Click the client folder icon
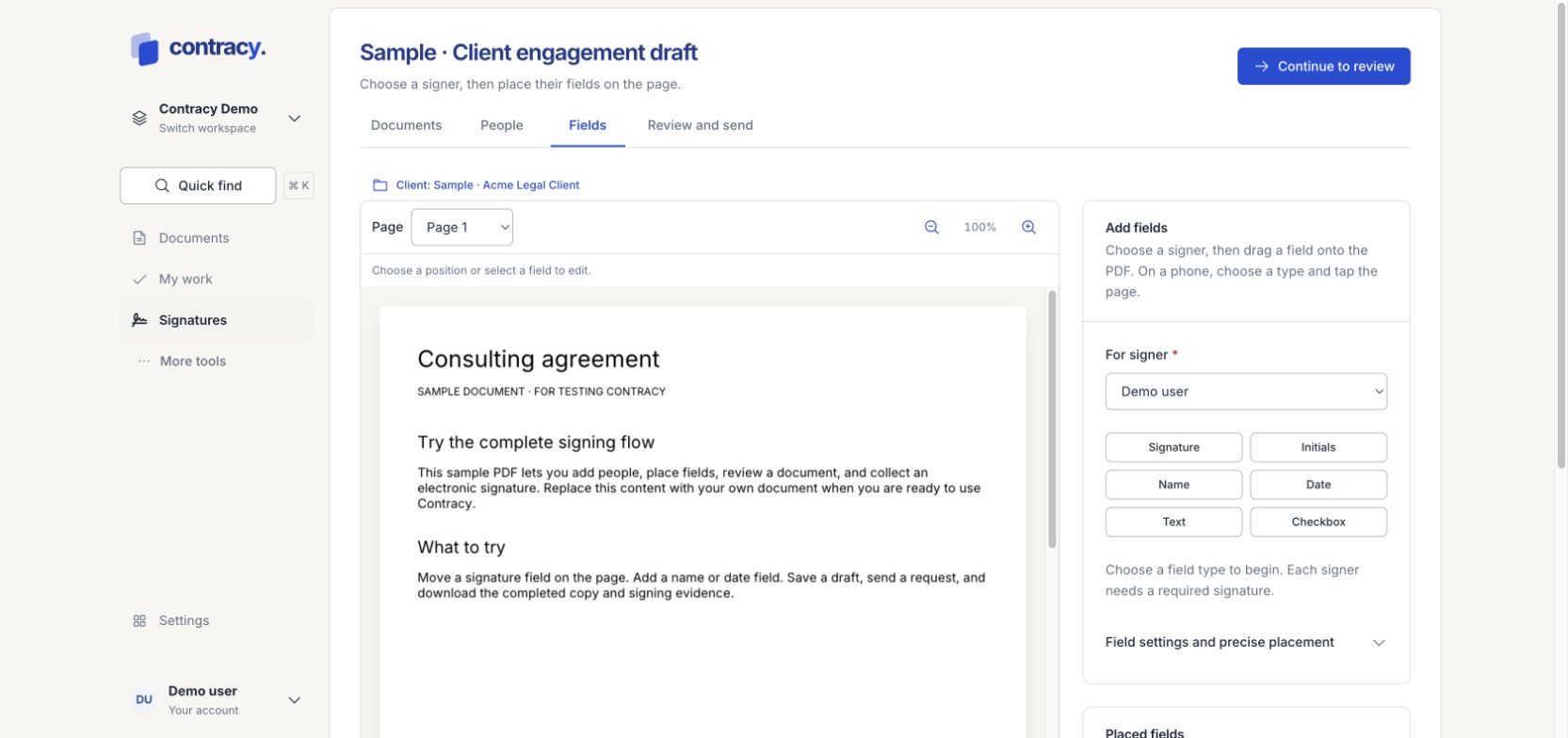The image size is (1568, 738). pyautogui.click(x=380, y=185)
